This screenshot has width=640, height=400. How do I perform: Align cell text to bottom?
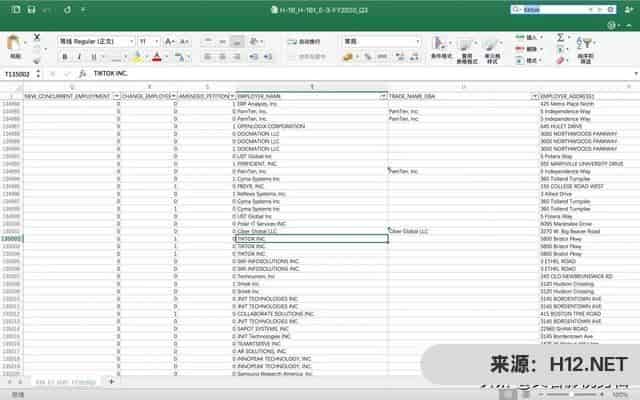[237, 41]
